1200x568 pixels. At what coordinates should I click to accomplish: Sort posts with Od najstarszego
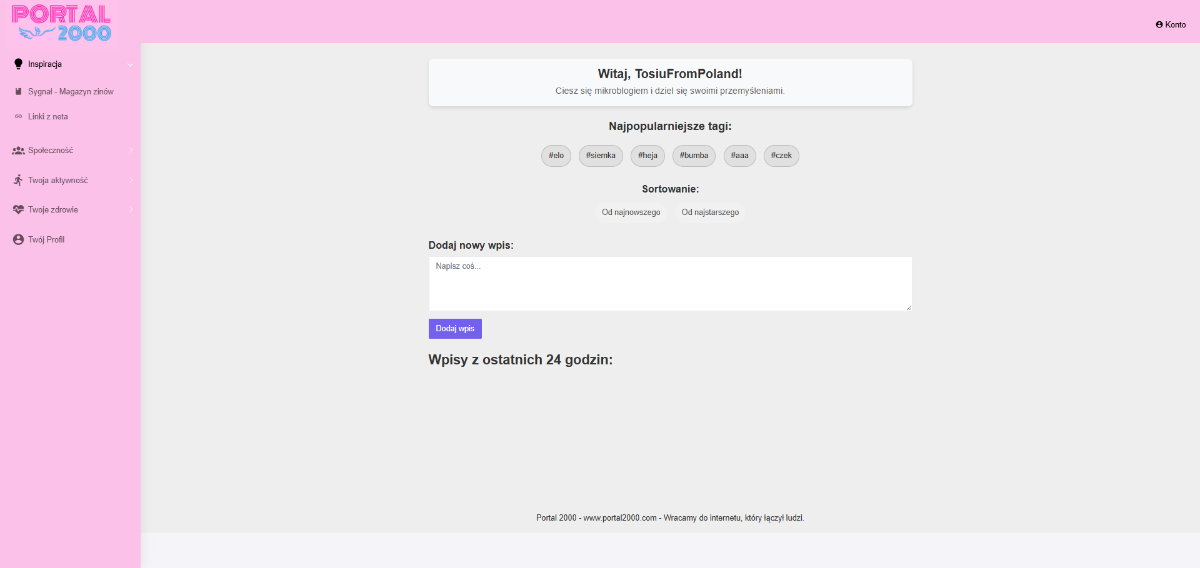coord(710,212)
